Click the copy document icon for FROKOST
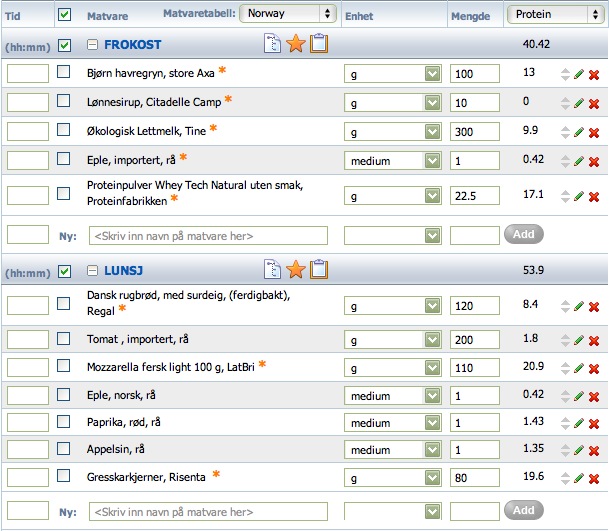 pyautogui.click(x=272, y=44)
